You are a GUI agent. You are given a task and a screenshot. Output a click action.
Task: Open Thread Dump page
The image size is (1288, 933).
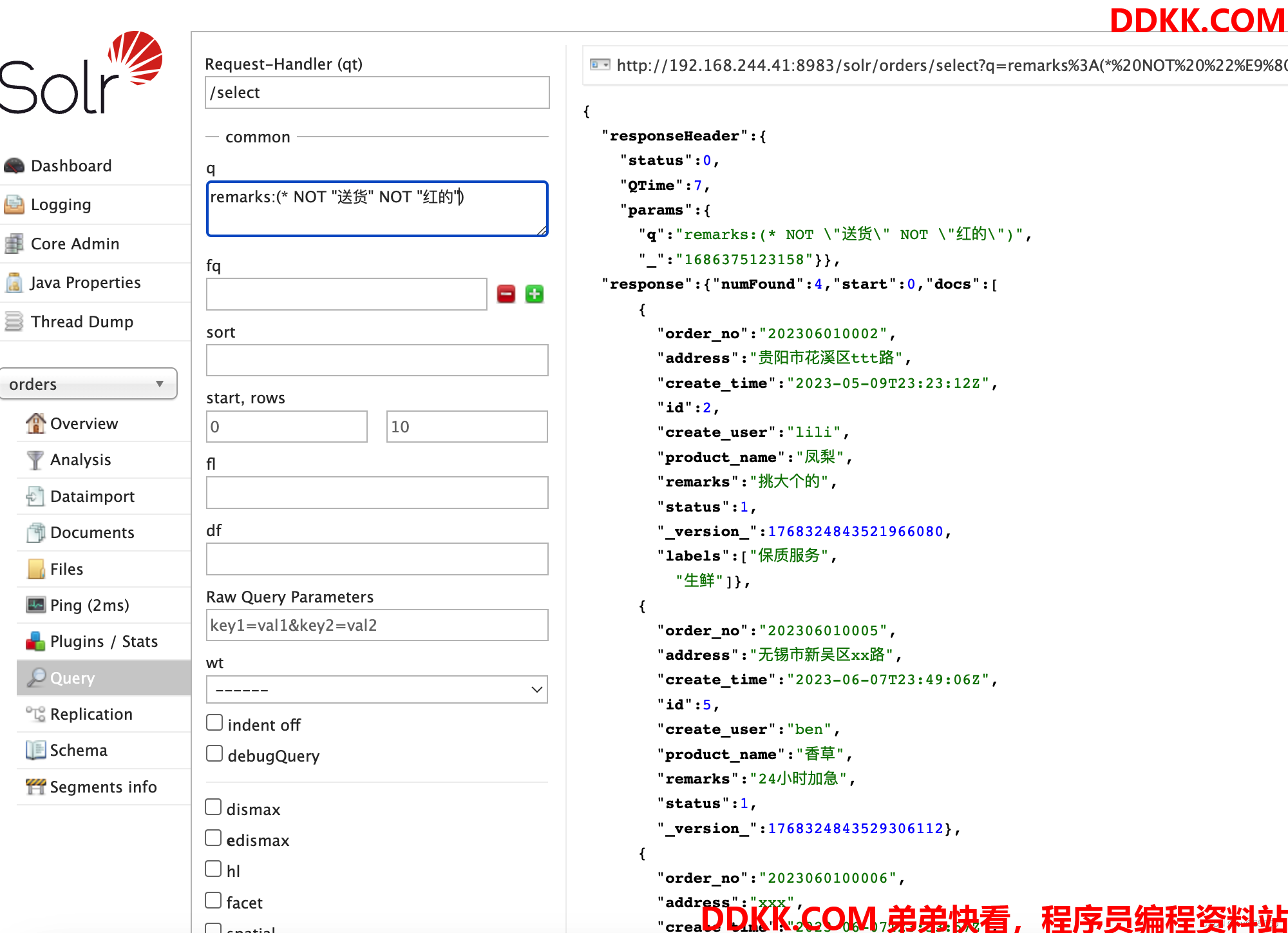(x=82, y=322)
